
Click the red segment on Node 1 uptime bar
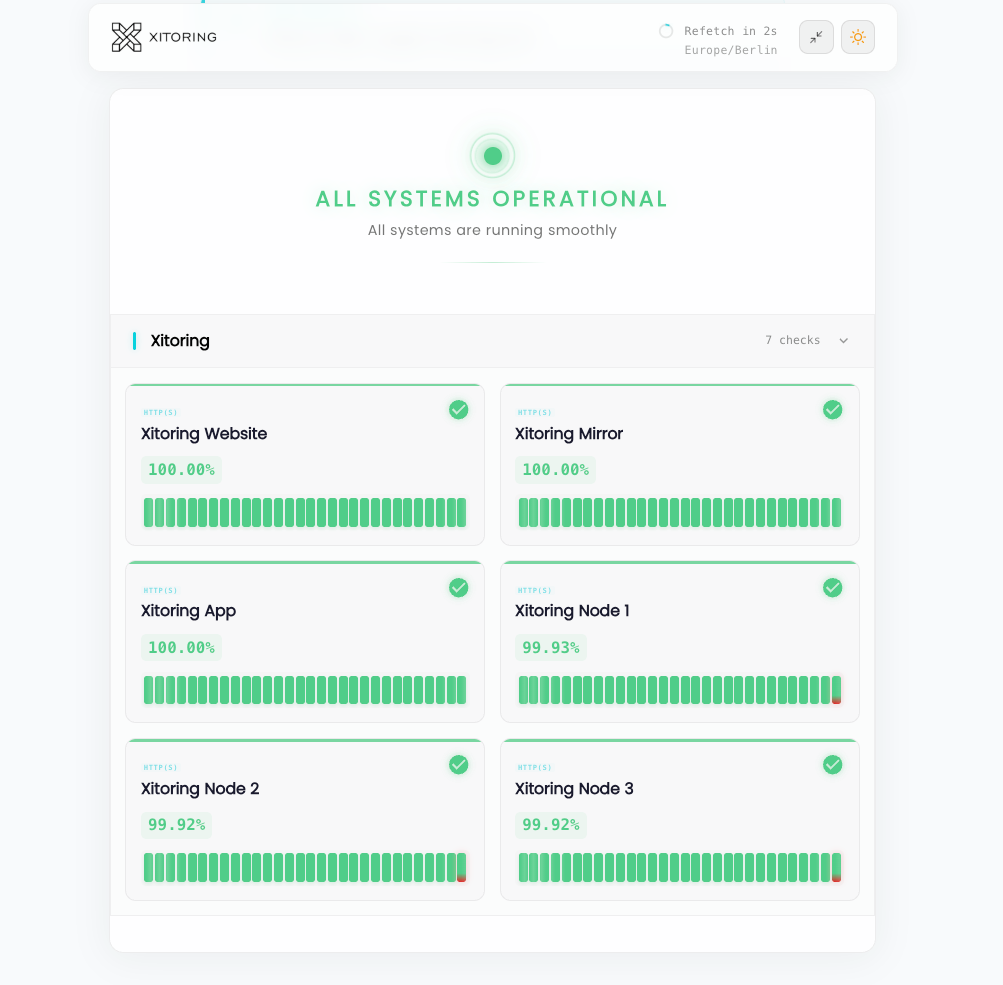coord(836,700)
